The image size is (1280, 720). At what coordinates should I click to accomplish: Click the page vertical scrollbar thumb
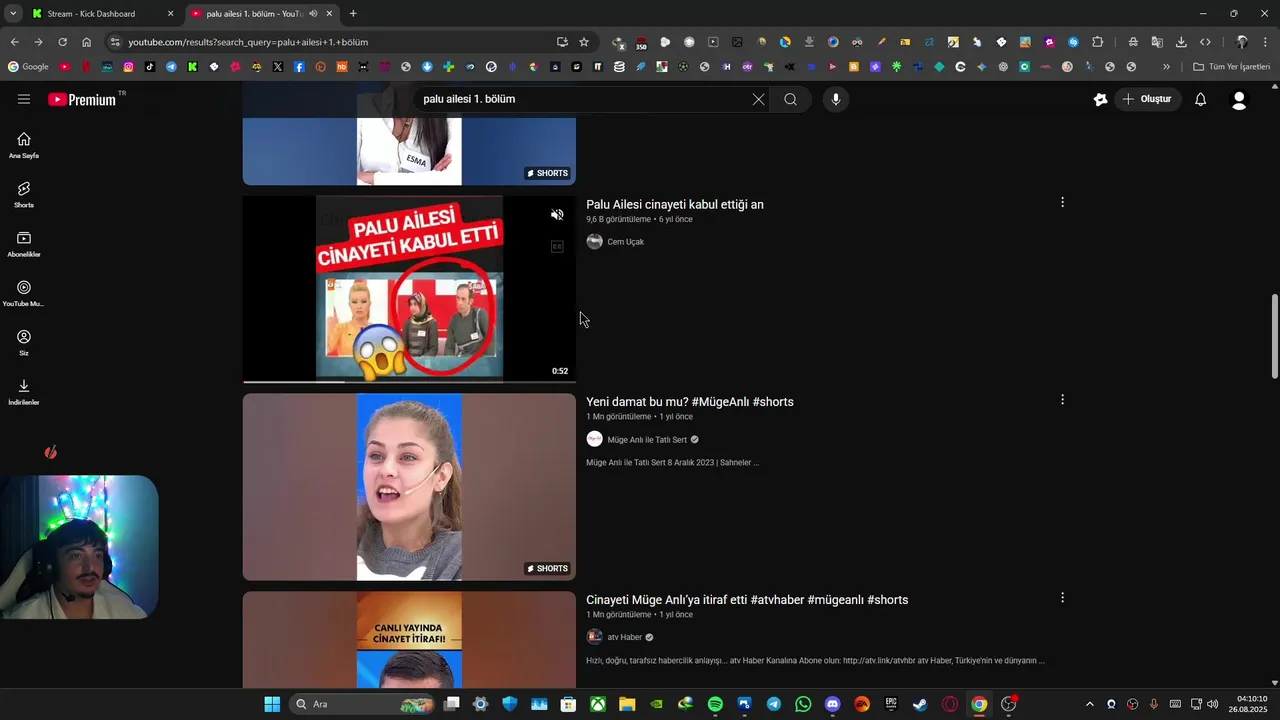pos(1274,336)
